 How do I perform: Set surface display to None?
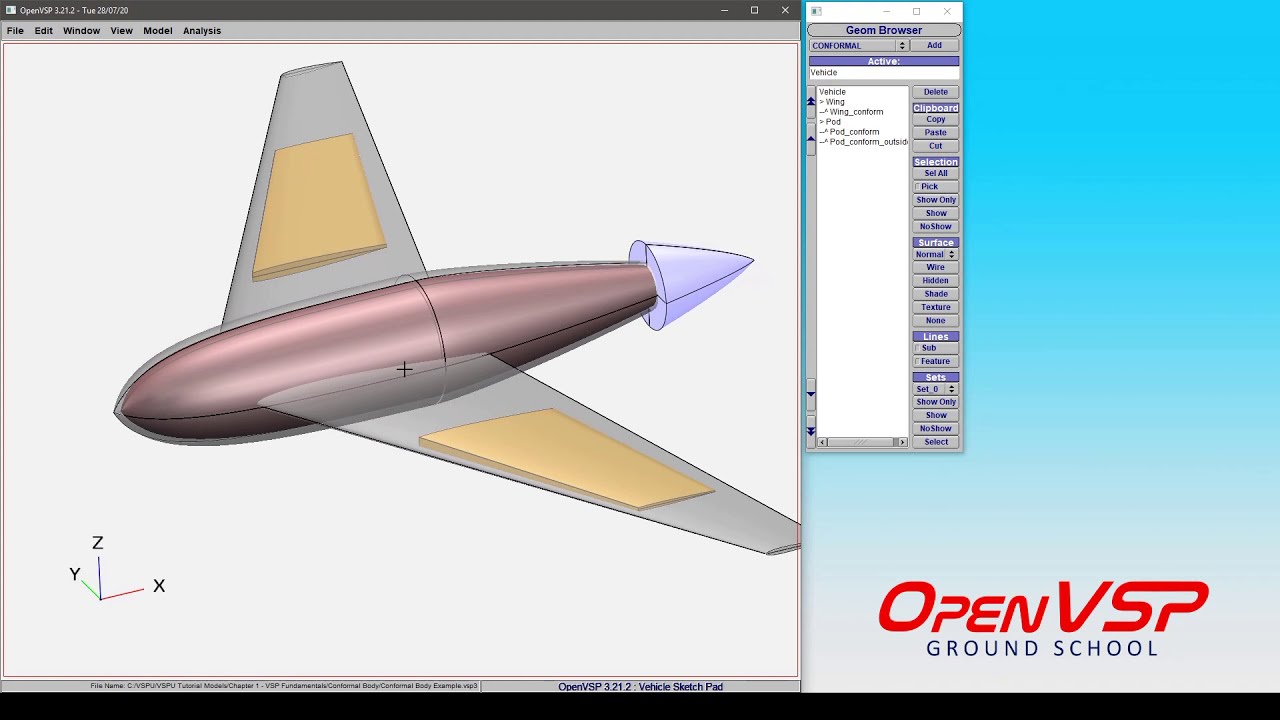[x=936, y=321]
